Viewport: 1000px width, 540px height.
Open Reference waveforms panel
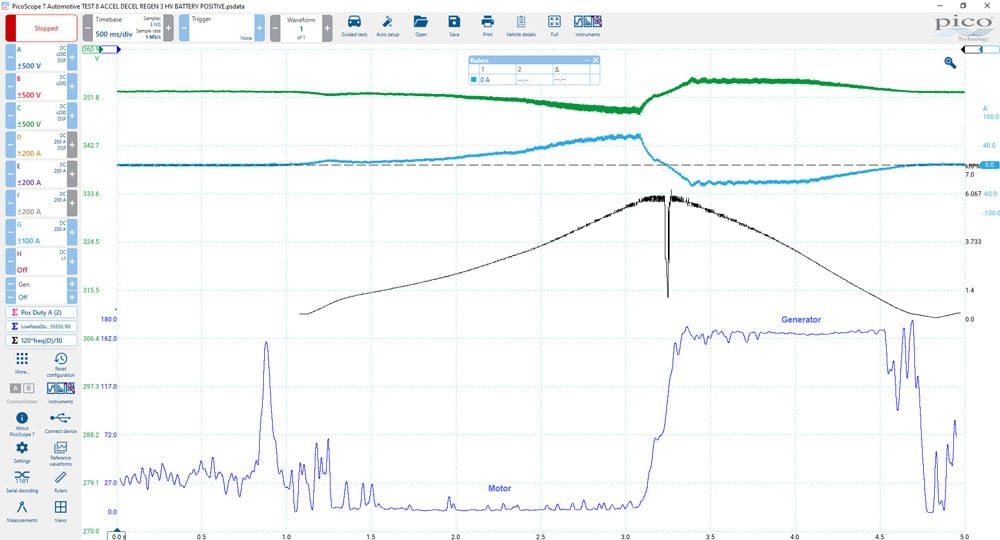(61, 454)
